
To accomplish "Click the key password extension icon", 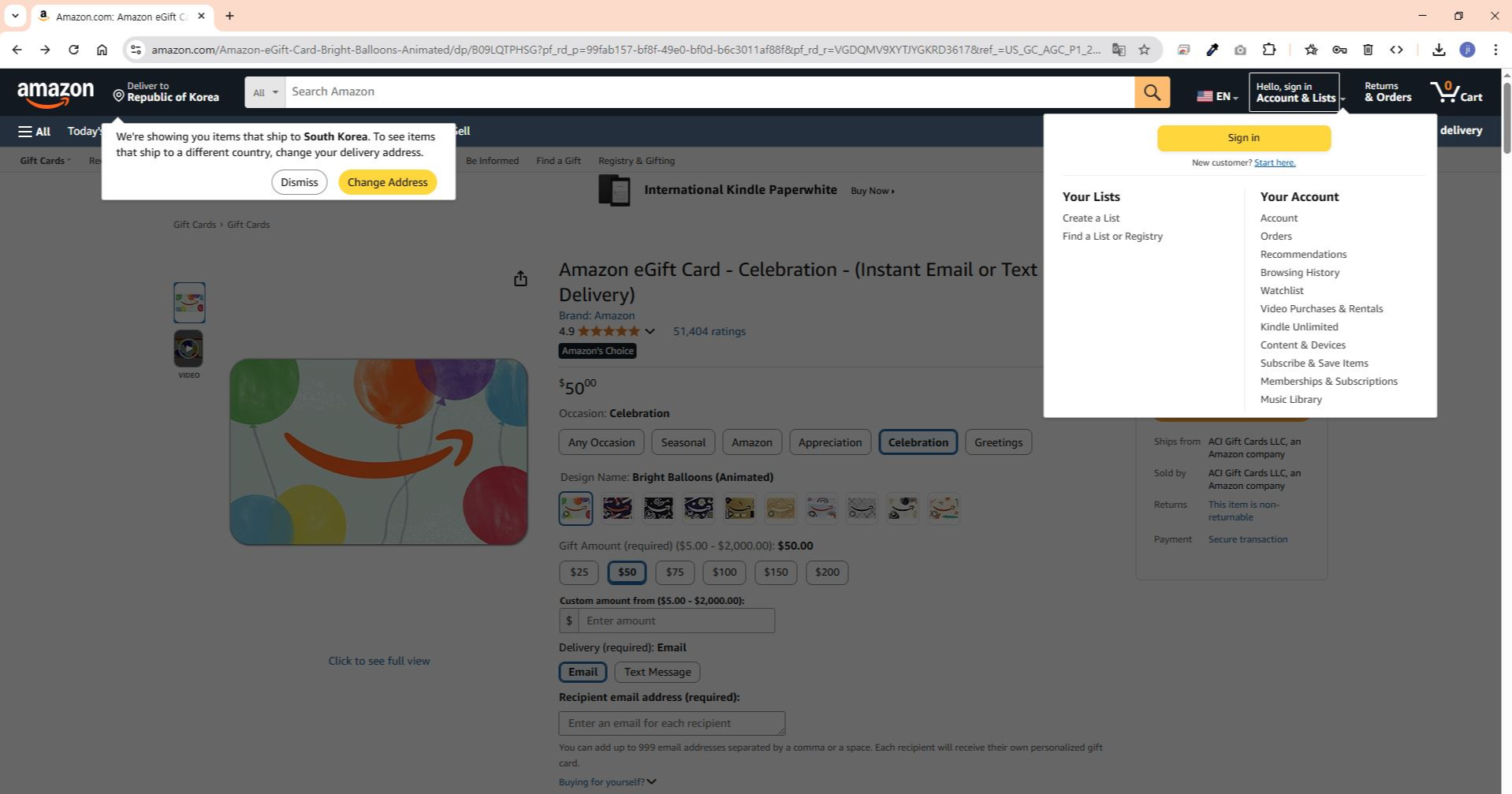I will pos(1339,50).
